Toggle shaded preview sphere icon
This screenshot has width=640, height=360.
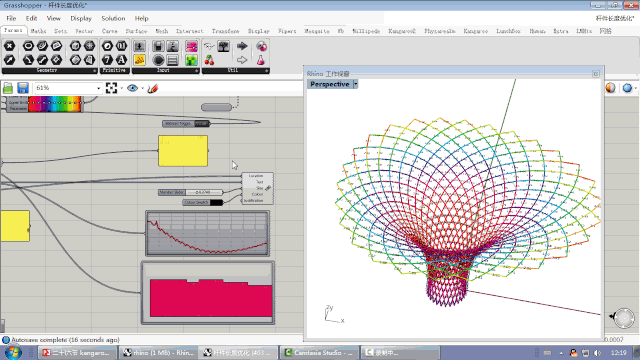(610, 88)
